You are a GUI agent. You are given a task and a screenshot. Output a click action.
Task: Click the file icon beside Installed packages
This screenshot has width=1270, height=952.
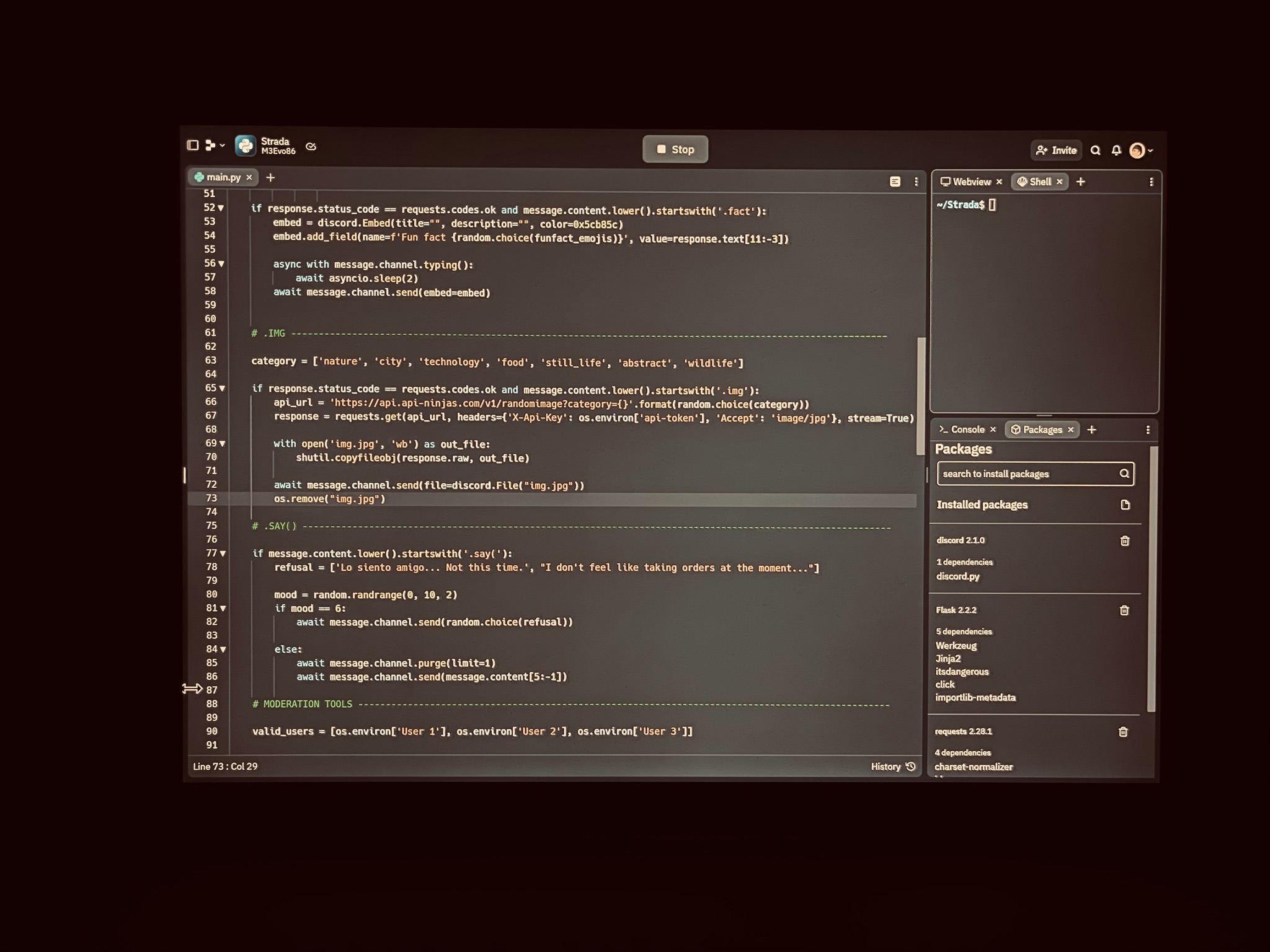[x=1126, y=505]
